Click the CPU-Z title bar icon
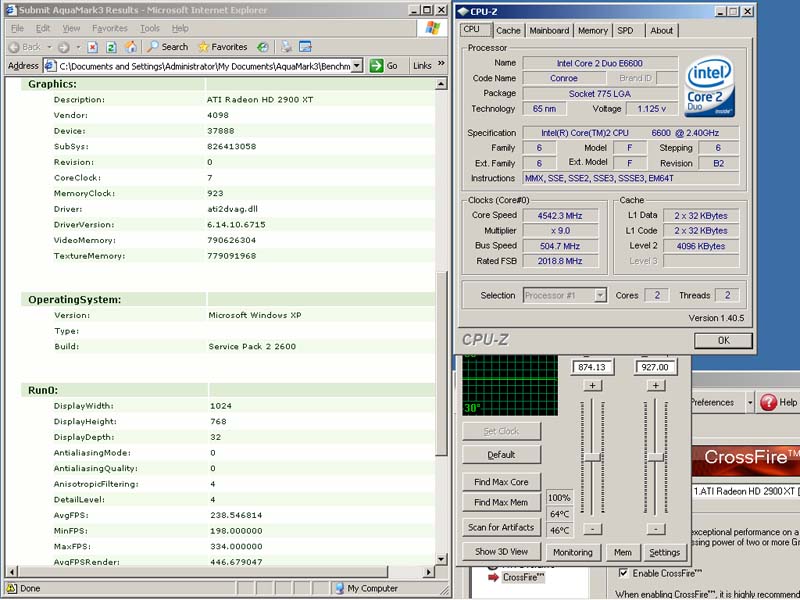The width and height of the screenshot is (800, 600). tap(463, 11)
